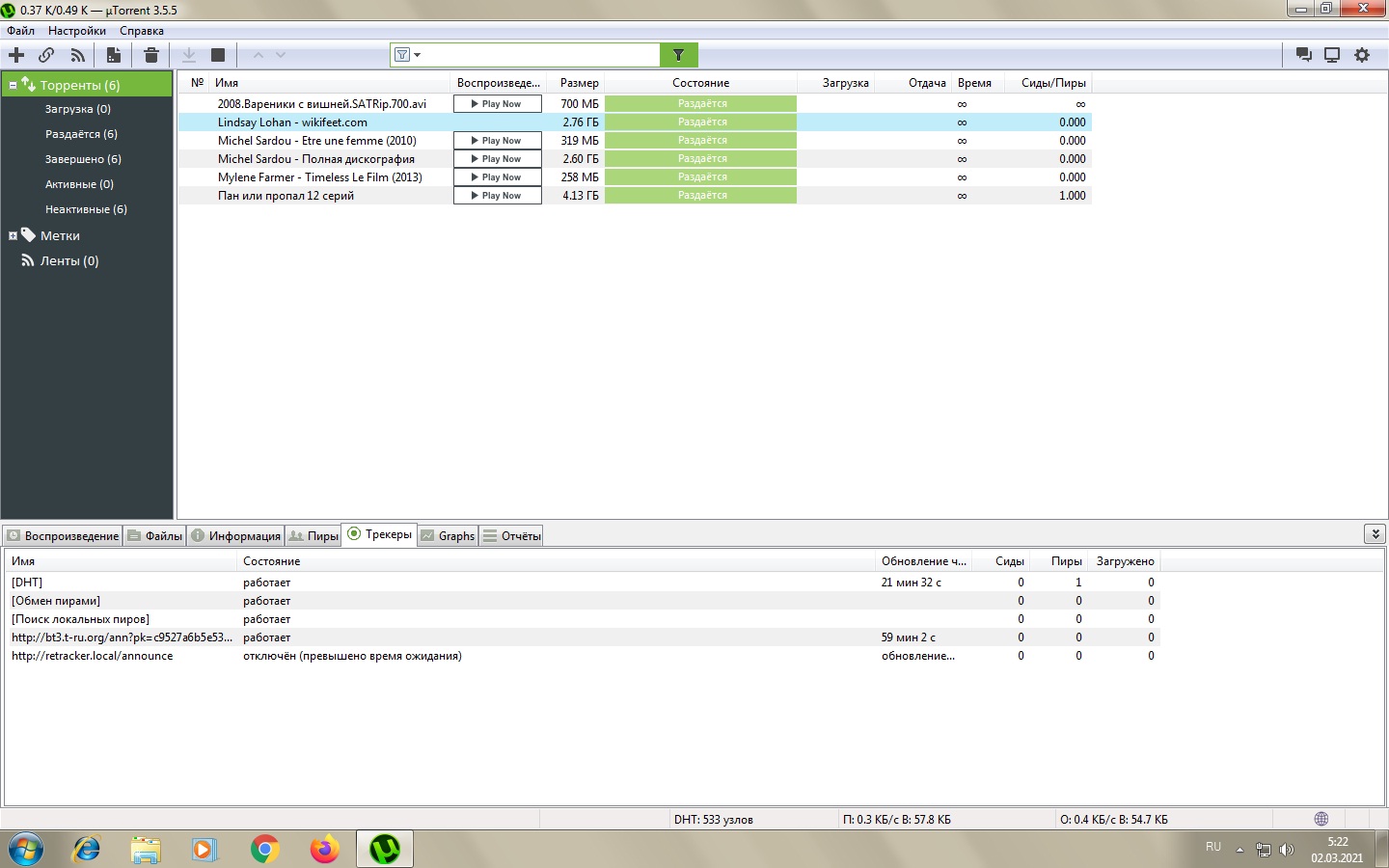Click the Create New Torrent icon
The width and height of the screenshot is (1389, 868).
[114, 55]
